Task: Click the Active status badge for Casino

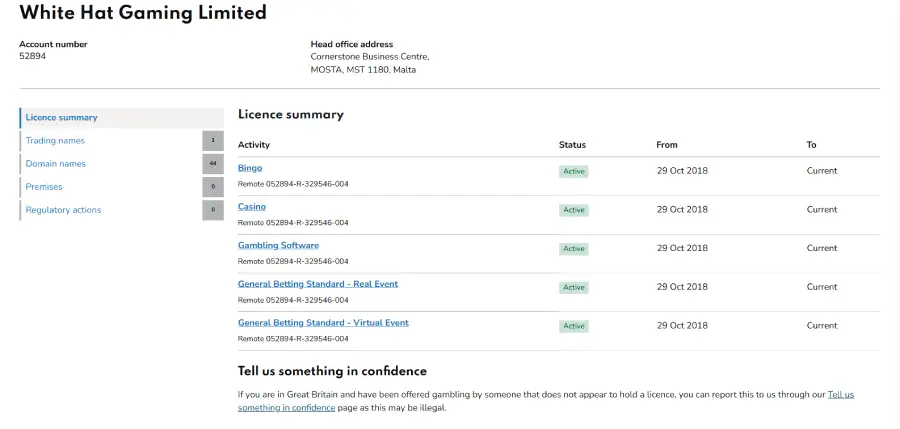Action: [573, 210]
